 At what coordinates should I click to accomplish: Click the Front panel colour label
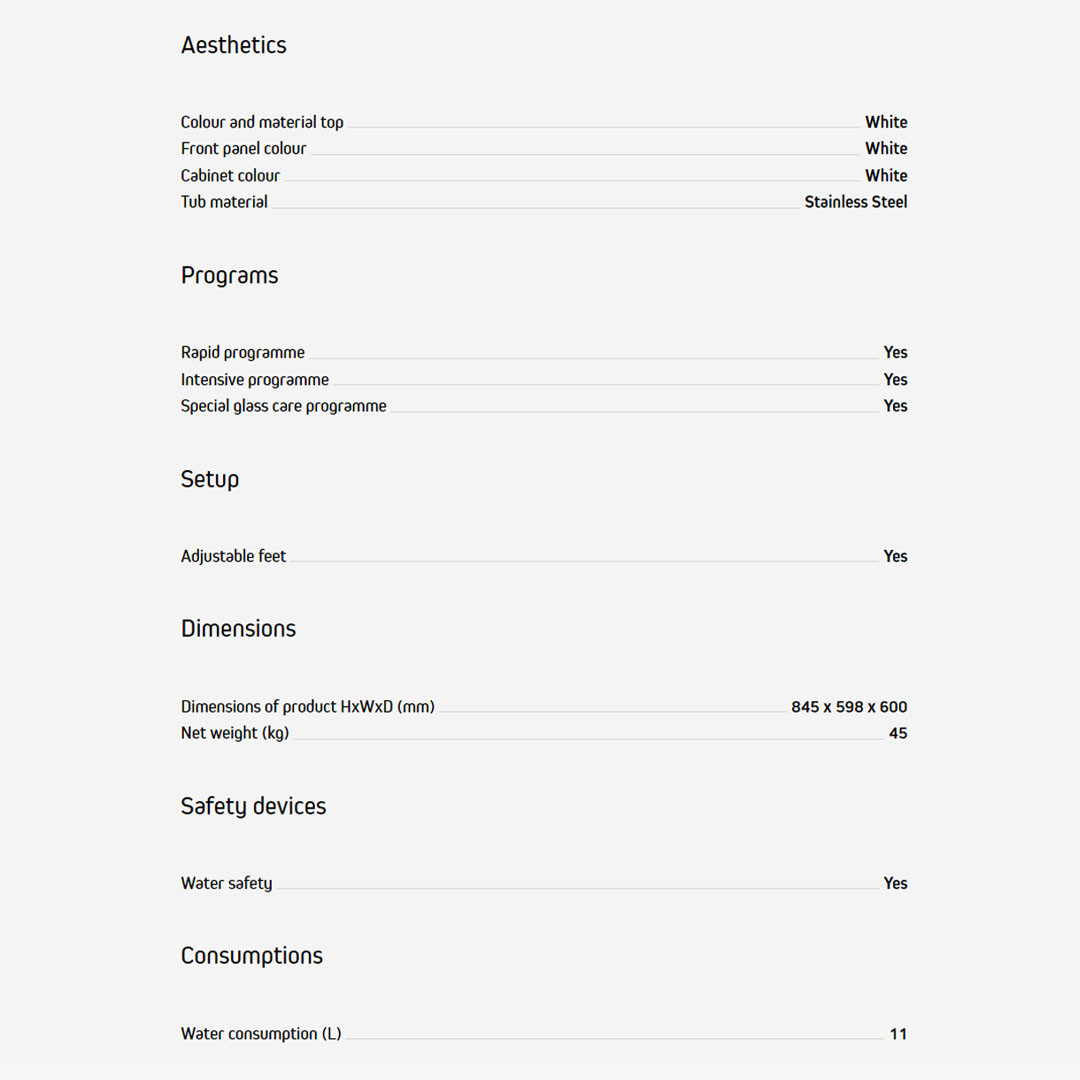243,148
